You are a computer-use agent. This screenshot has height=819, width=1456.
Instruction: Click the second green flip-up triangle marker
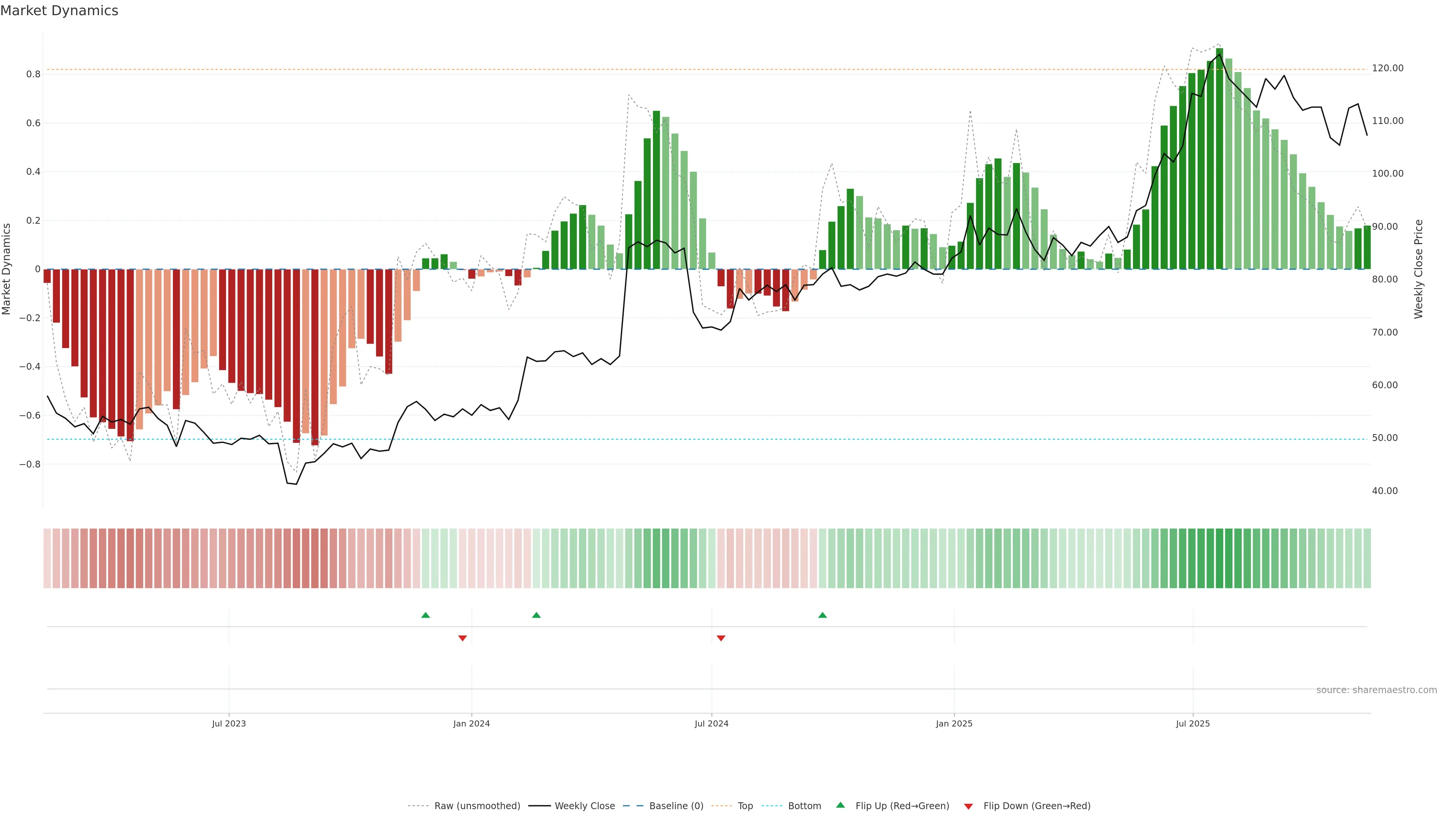(537, 615)
